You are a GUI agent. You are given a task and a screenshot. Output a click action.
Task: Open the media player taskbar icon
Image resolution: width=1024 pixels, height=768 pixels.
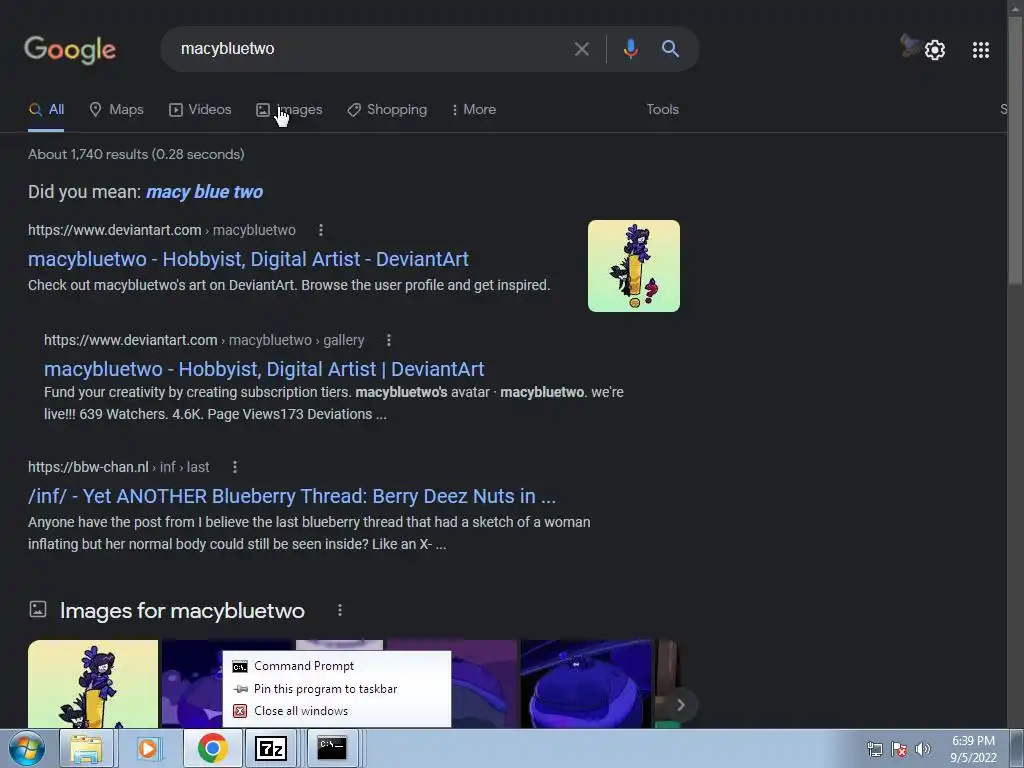(148, 748)
